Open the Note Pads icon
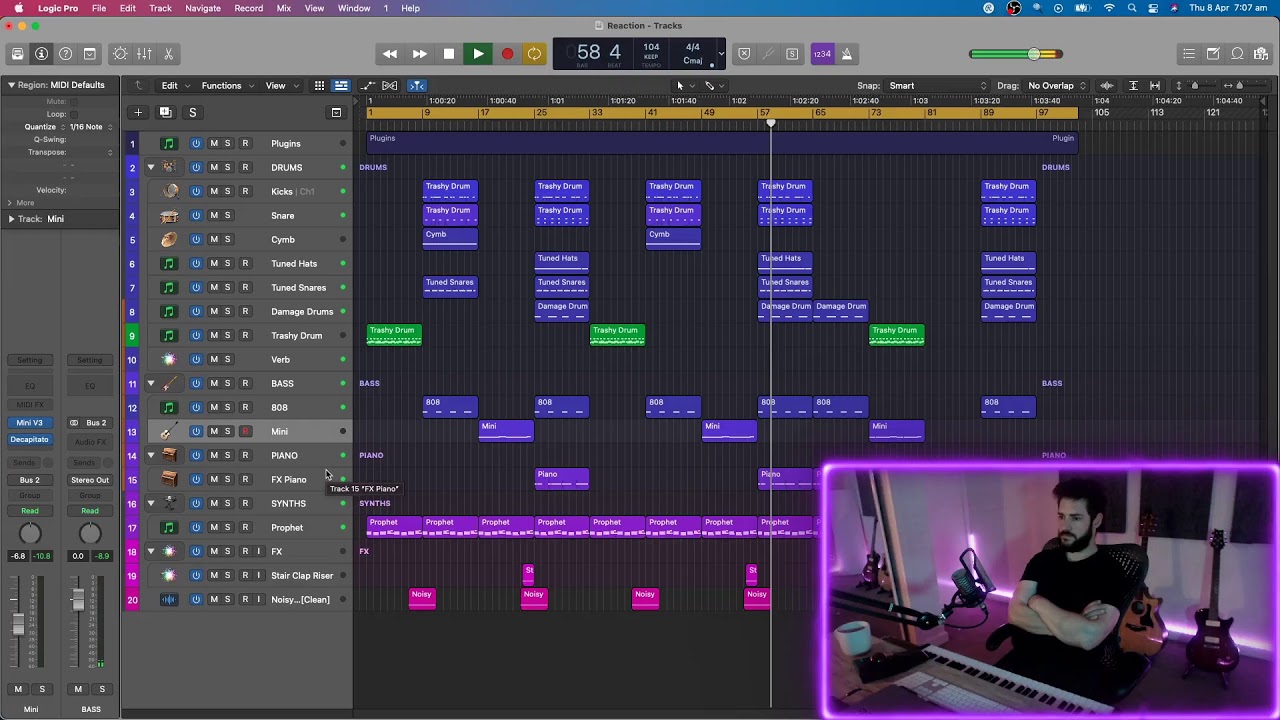1280x720 pixels. (x=1213, y=54)
